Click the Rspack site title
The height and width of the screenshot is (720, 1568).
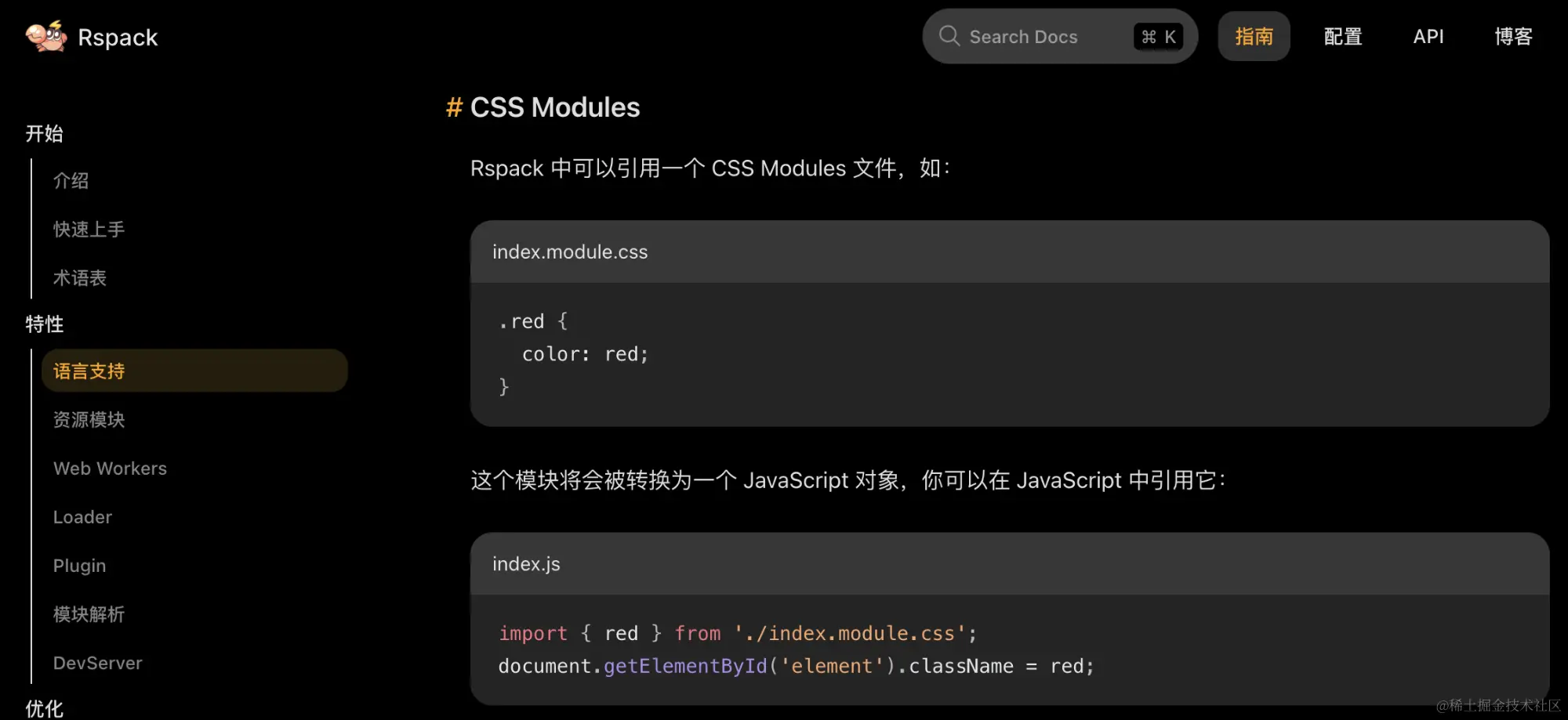(118, 38)
